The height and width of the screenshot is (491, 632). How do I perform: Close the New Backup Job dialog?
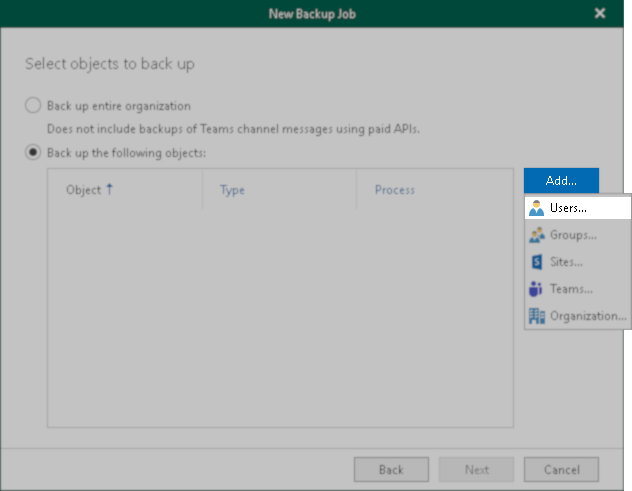click(600, 13)
